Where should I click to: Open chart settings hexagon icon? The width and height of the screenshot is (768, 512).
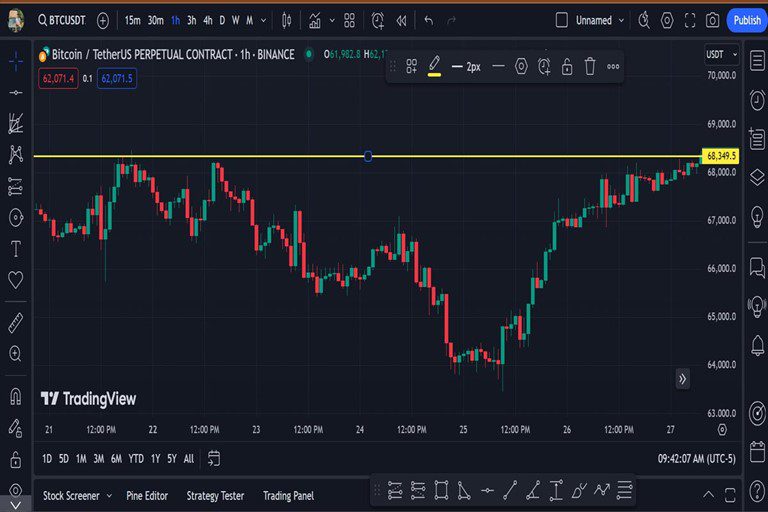point(667,20)
